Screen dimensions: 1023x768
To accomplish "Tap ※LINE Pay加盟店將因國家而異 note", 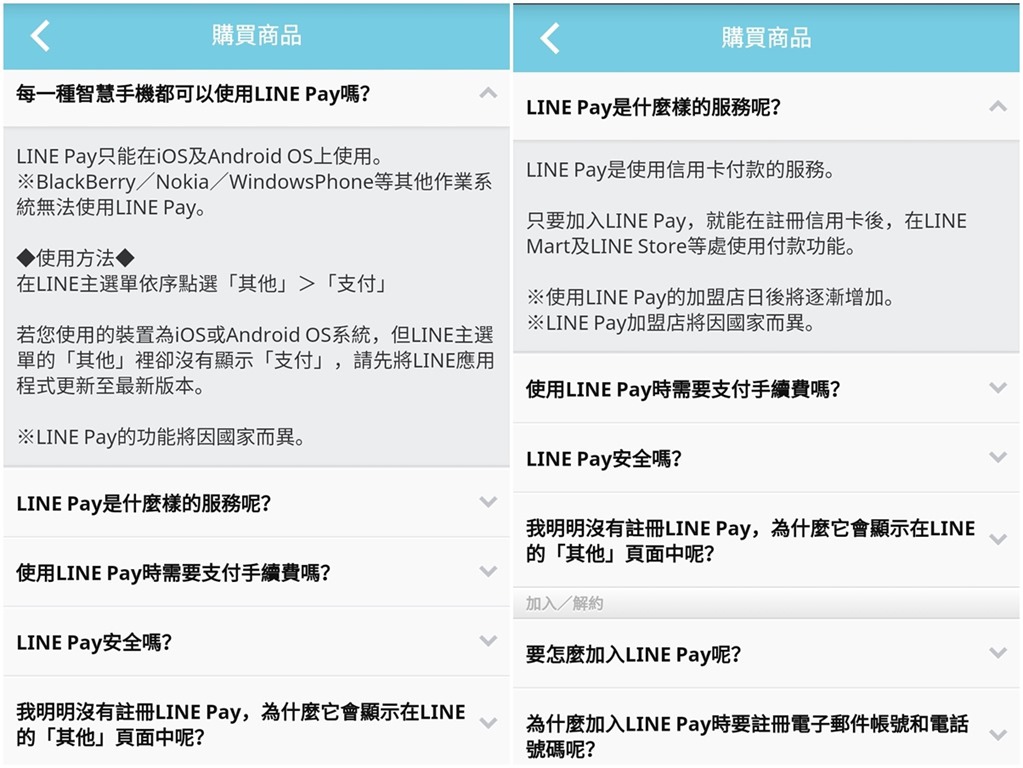I will [670, 322].
